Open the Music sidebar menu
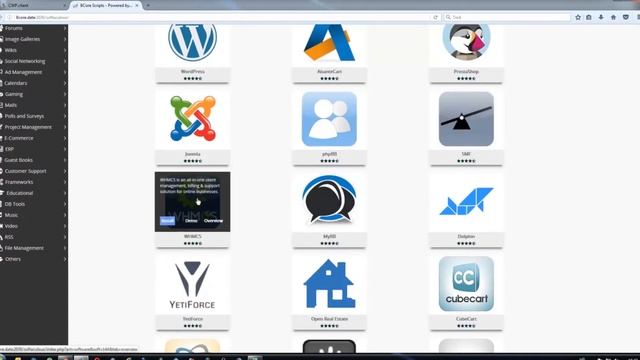The width and height of the screenshot is (640, 360). coord(34,215)
